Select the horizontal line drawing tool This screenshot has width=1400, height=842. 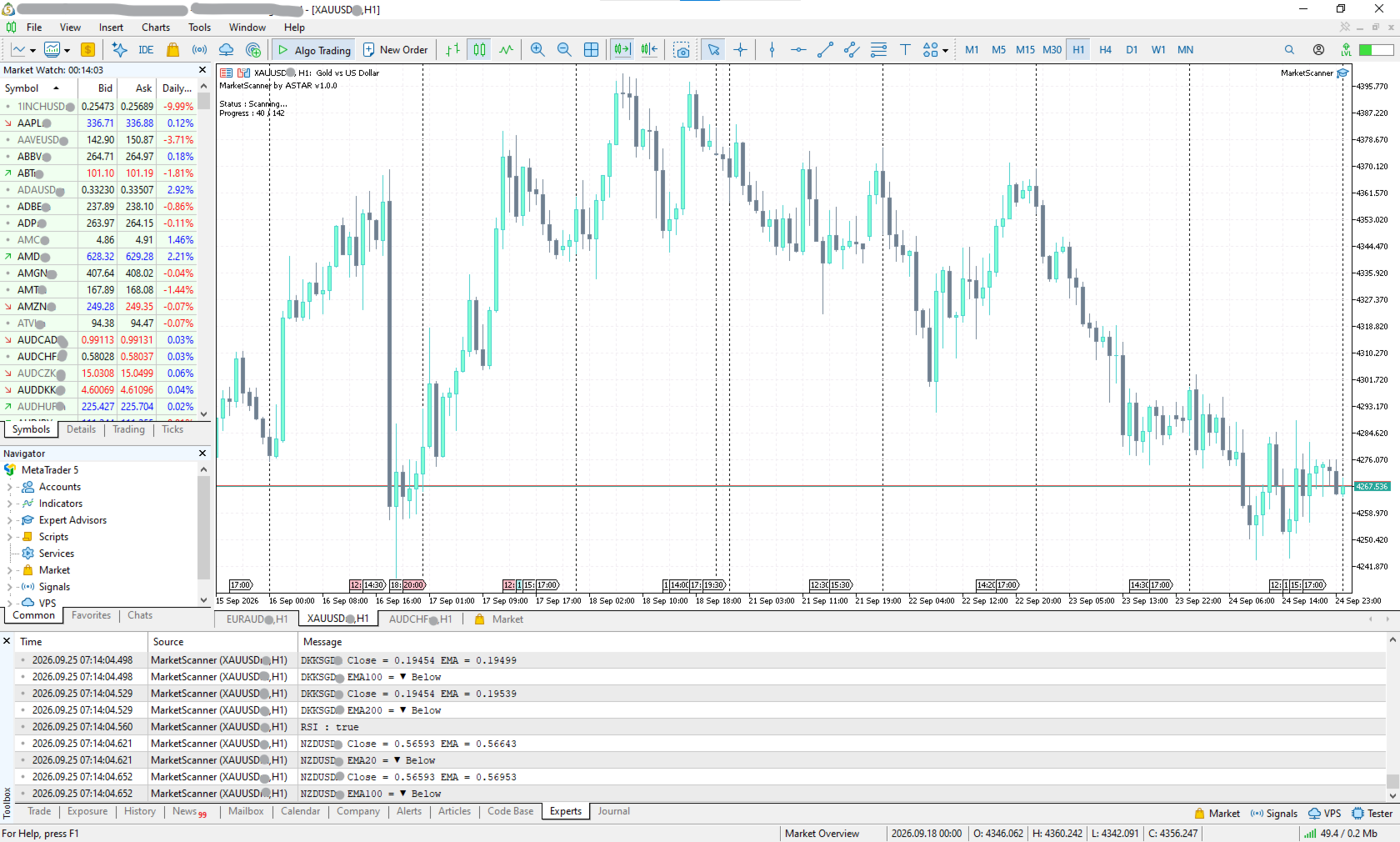pos(798,50)
